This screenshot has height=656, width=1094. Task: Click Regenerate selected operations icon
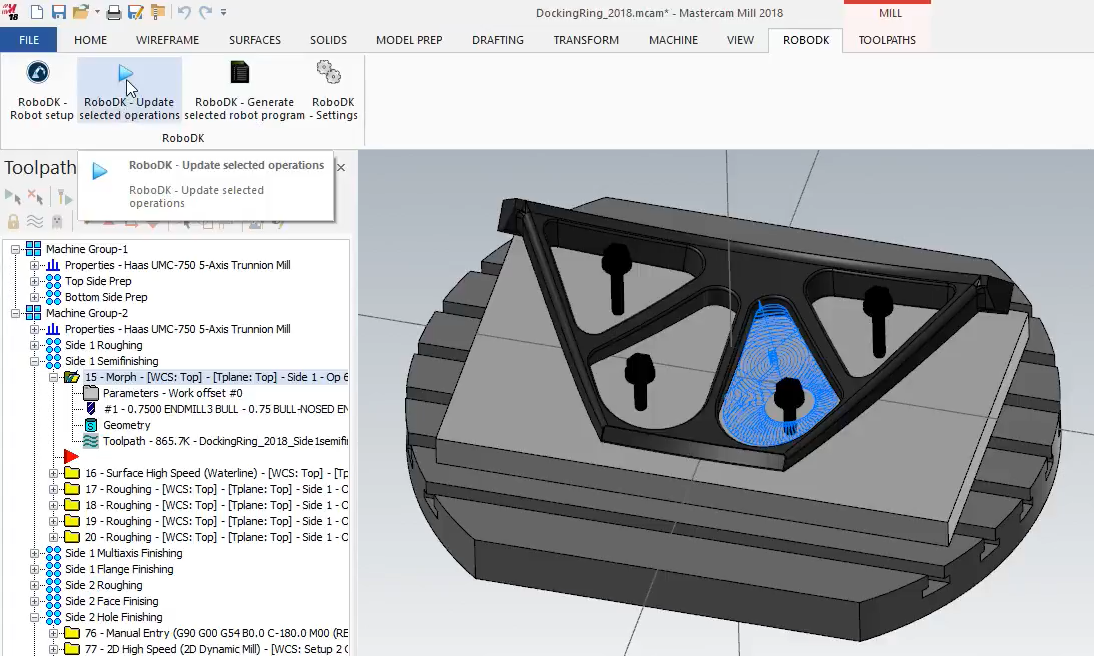tap(64, 197)
